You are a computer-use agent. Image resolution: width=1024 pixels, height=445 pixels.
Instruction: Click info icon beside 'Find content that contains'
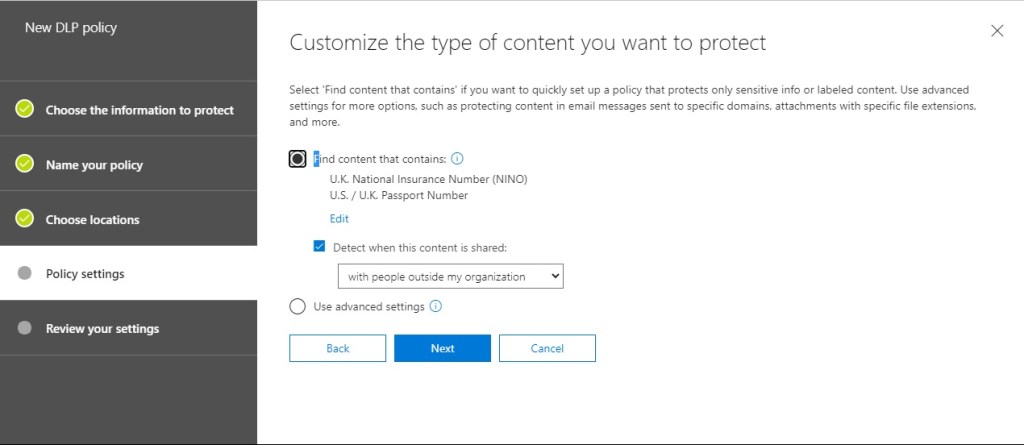pos(457,159)
